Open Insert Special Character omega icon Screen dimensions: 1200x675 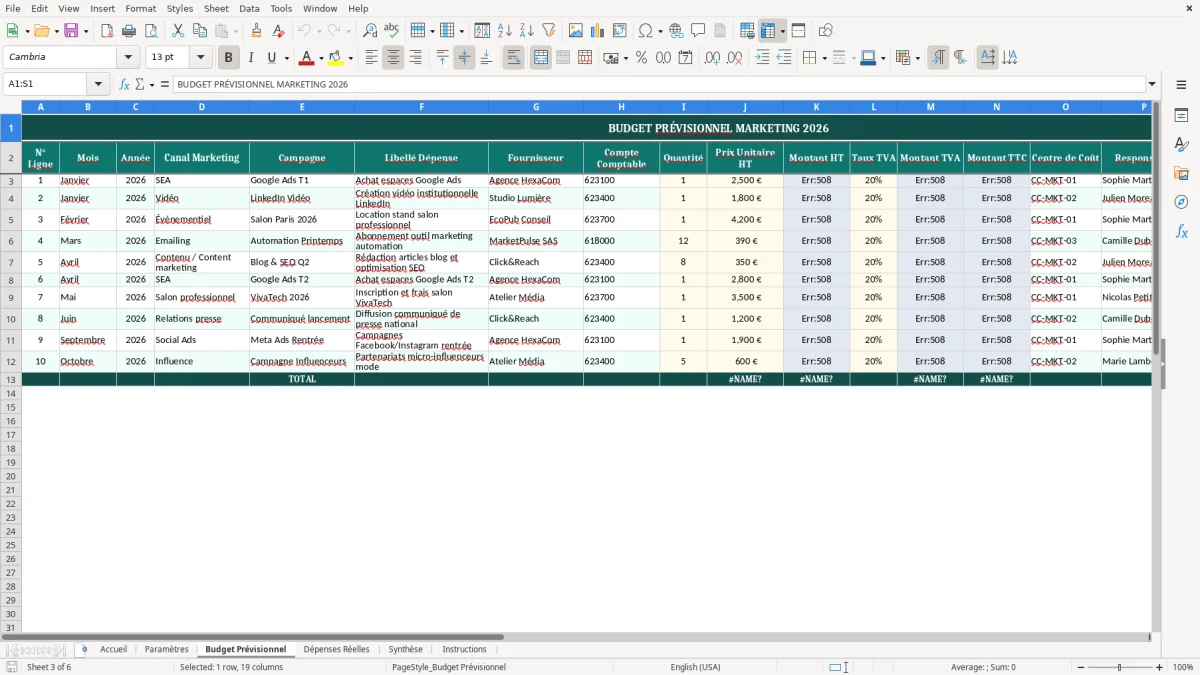click(646, 31)
